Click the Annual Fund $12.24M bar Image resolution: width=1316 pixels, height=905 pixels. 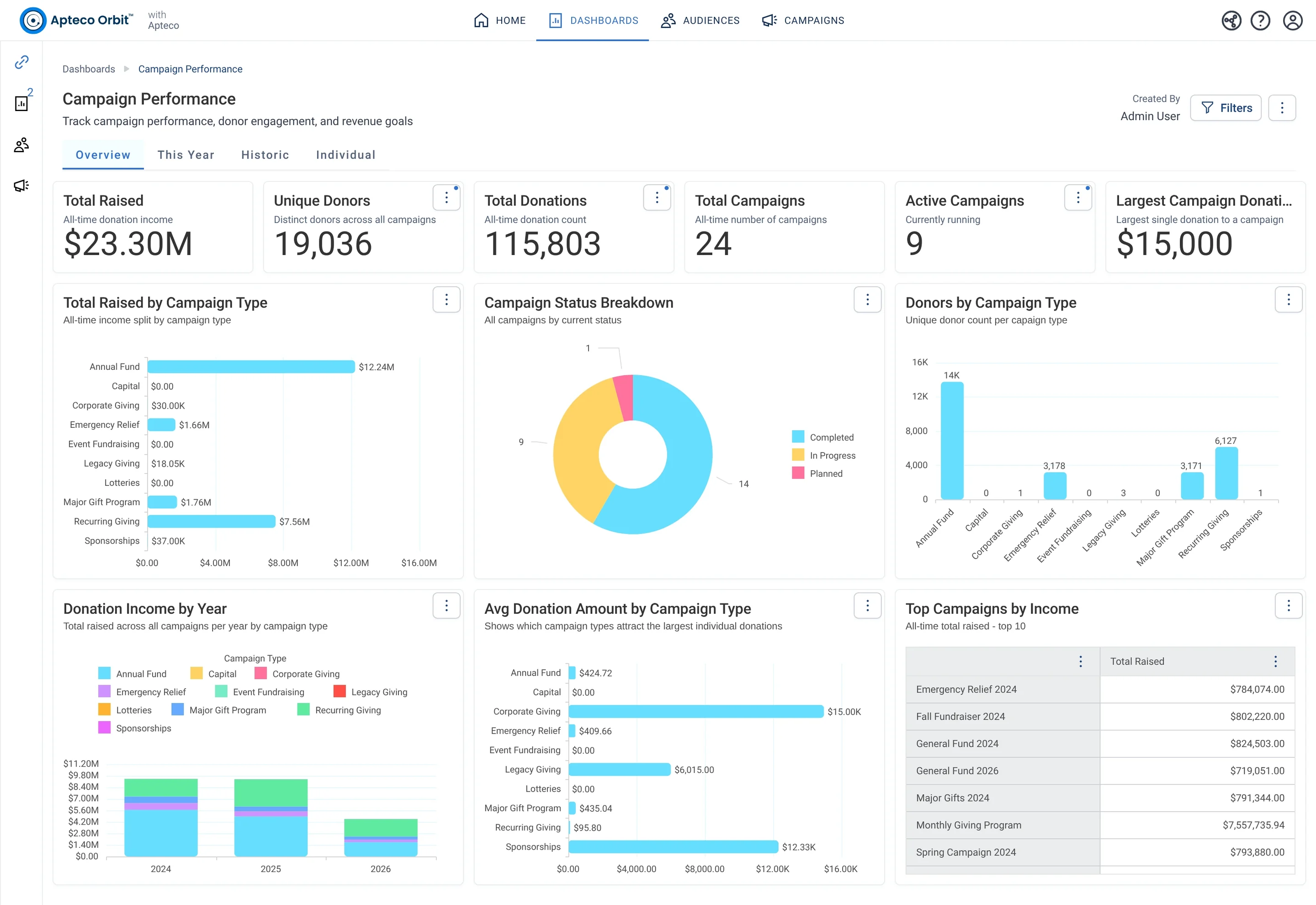point(251,367)
